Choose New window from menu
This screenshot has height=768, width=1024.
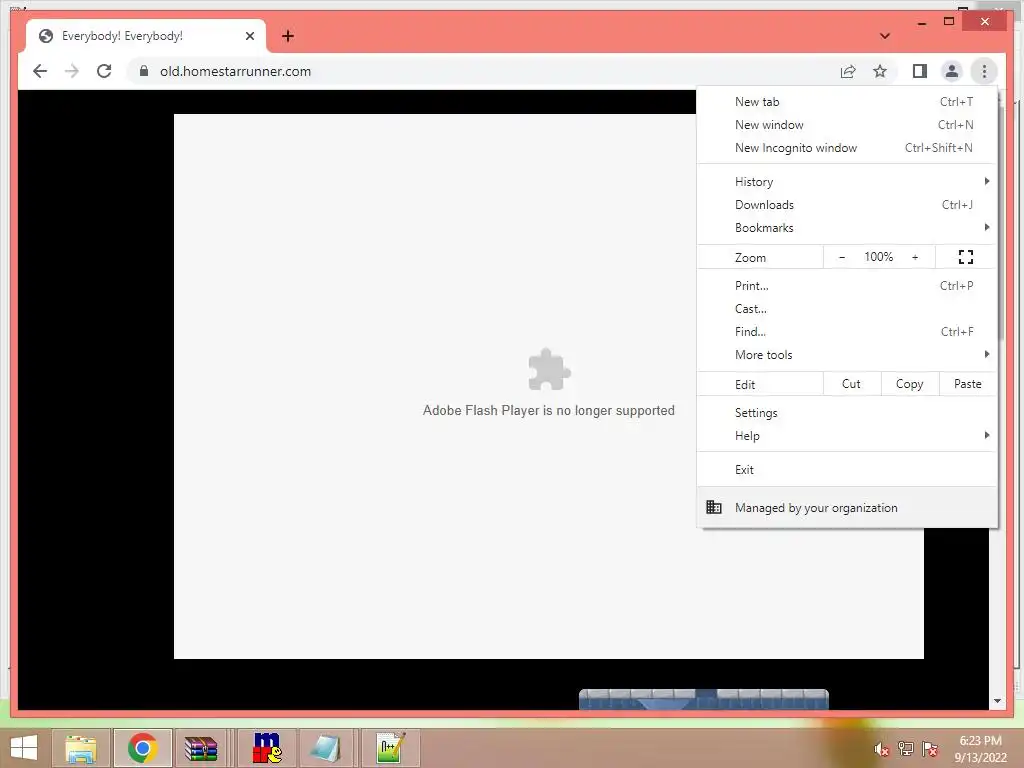pyautogui.click(x=847, y=125)
